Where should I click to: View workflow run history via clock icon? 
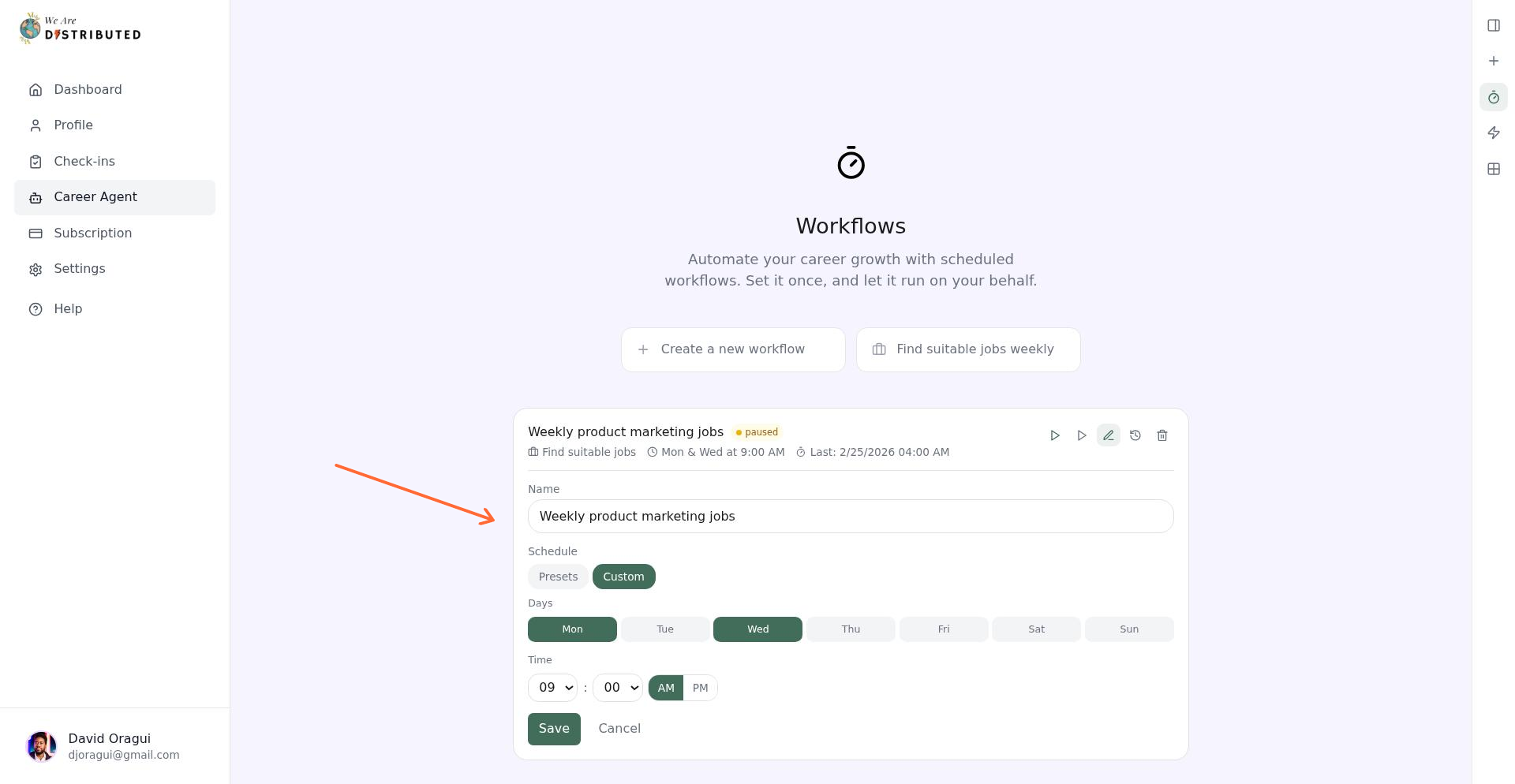click(x=1135, y=435)
